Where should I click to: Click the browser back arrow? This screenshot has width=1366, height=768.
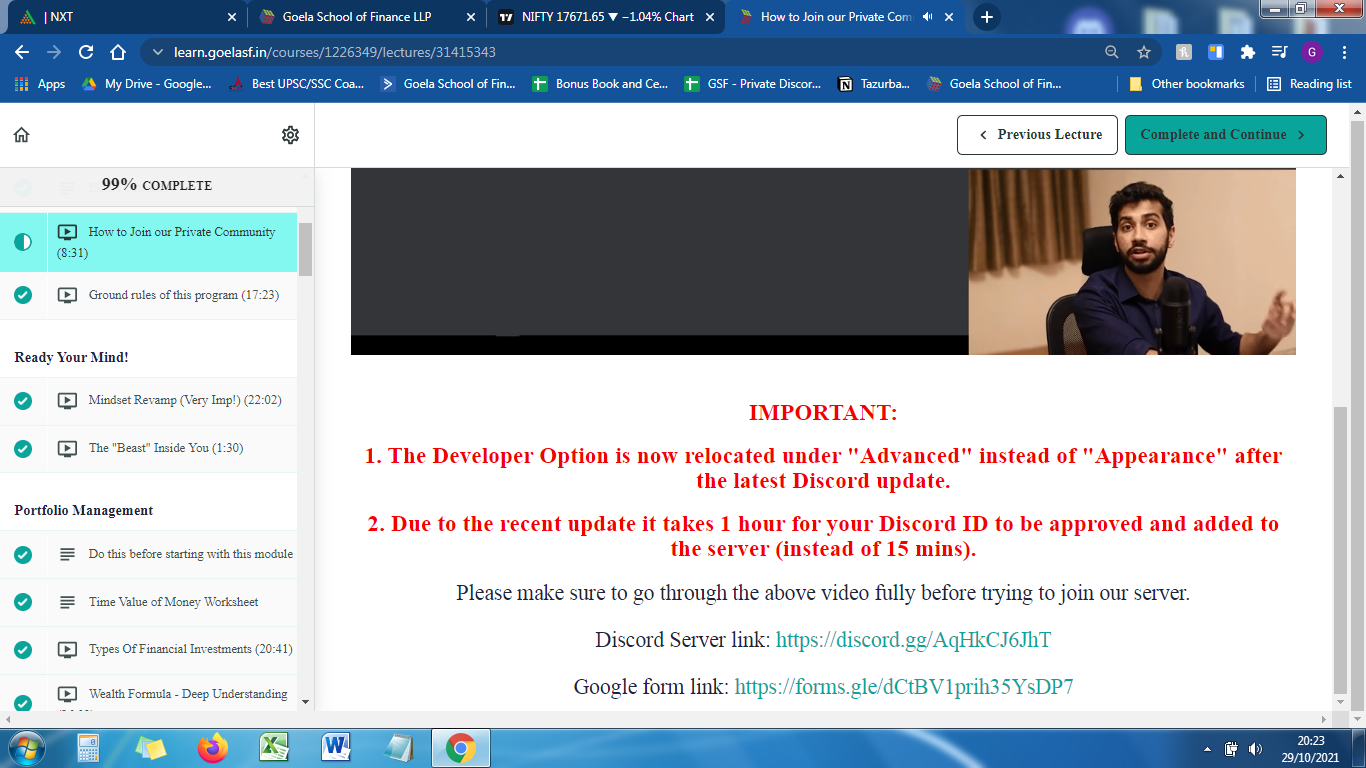point(22,52)
